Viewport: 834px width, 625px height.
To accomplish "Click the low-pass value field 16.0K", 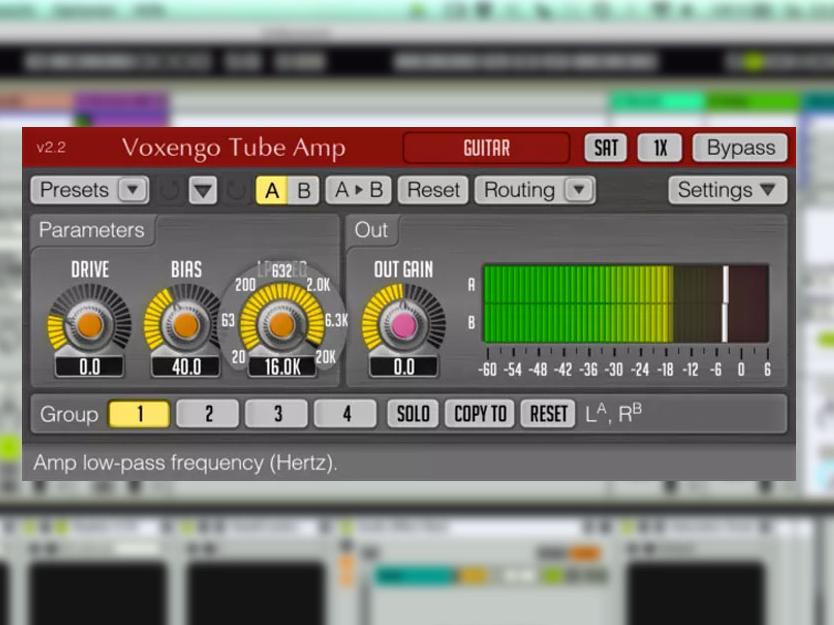I will pos(282,367).
